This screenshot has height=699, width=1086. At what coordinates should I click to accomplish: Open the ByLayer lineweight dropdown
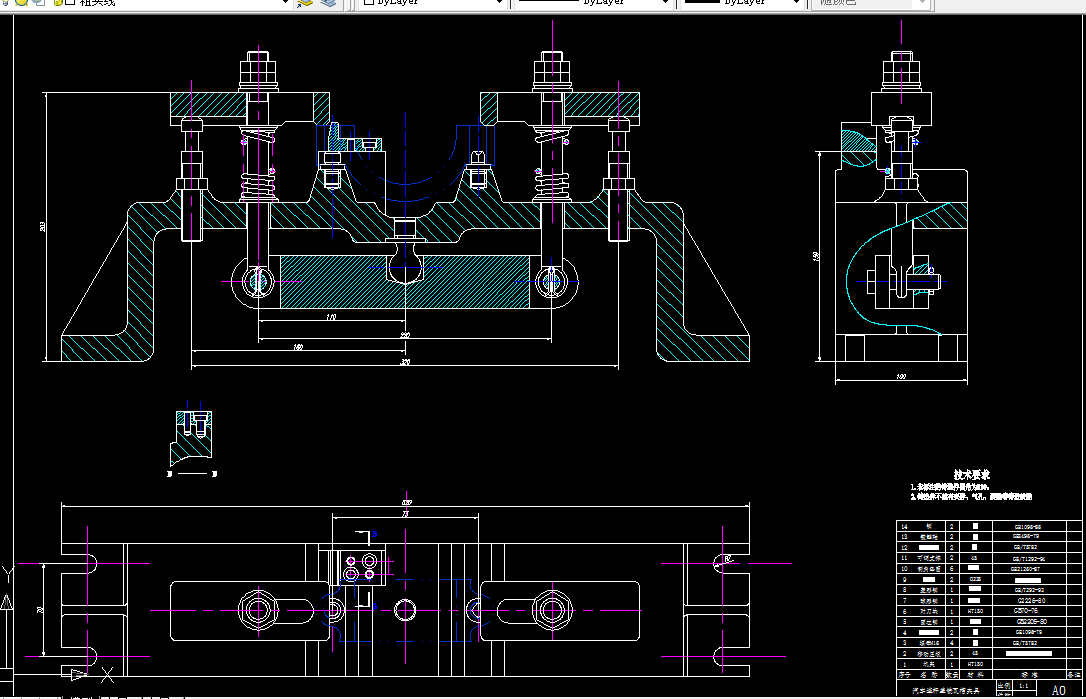click(x=796, y=3)
